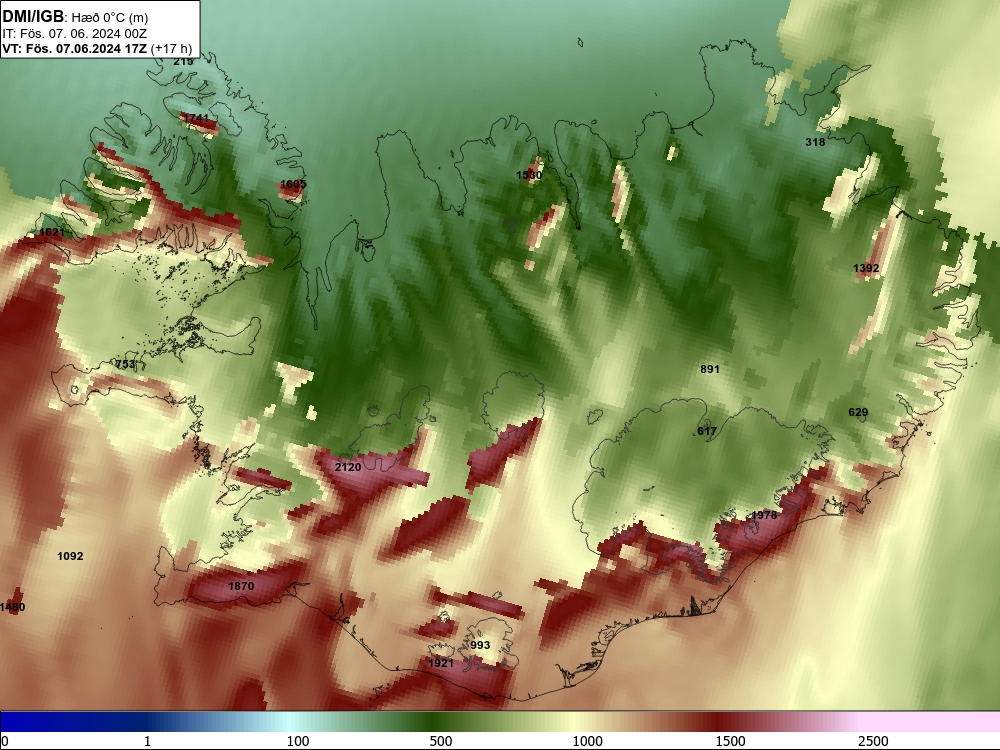Click the 2120 height label
This screenshot has width=1000, height=750.
point(348,467)
